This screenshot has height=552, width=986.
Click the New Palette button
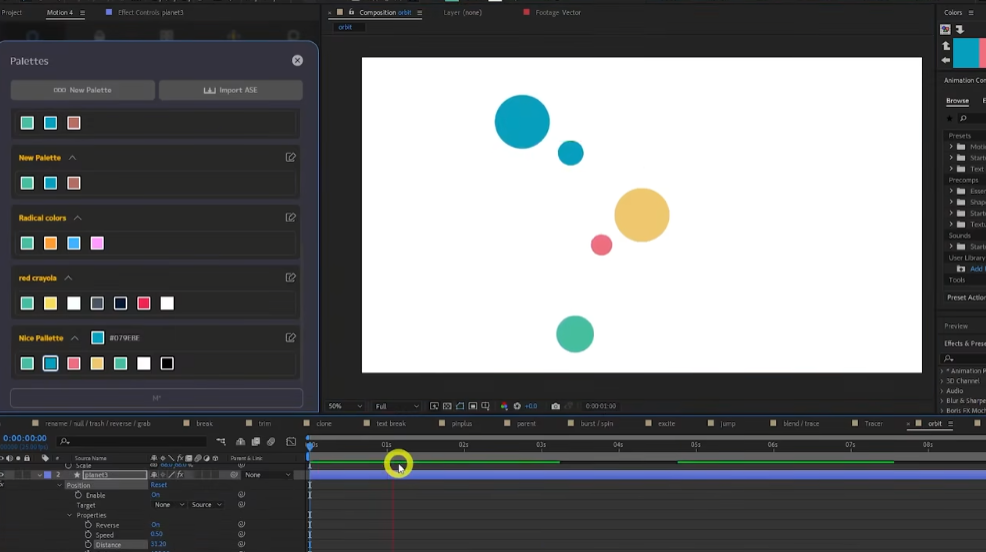[82, 90]
